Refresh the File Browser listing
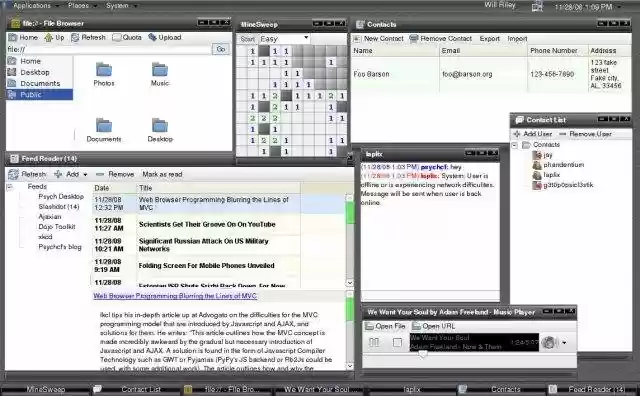This screenshot has height=396, width=640. coord(89,38)
